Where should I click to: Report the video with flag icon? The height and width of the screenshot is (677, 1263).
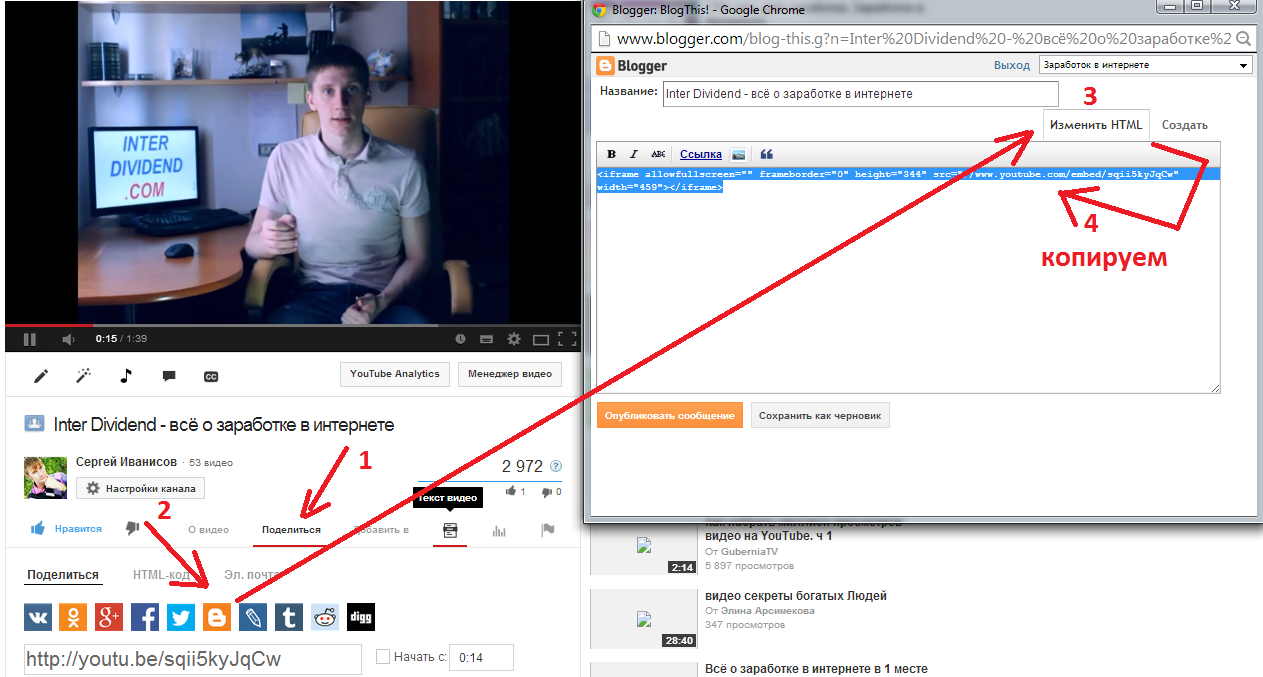[547, 530]
